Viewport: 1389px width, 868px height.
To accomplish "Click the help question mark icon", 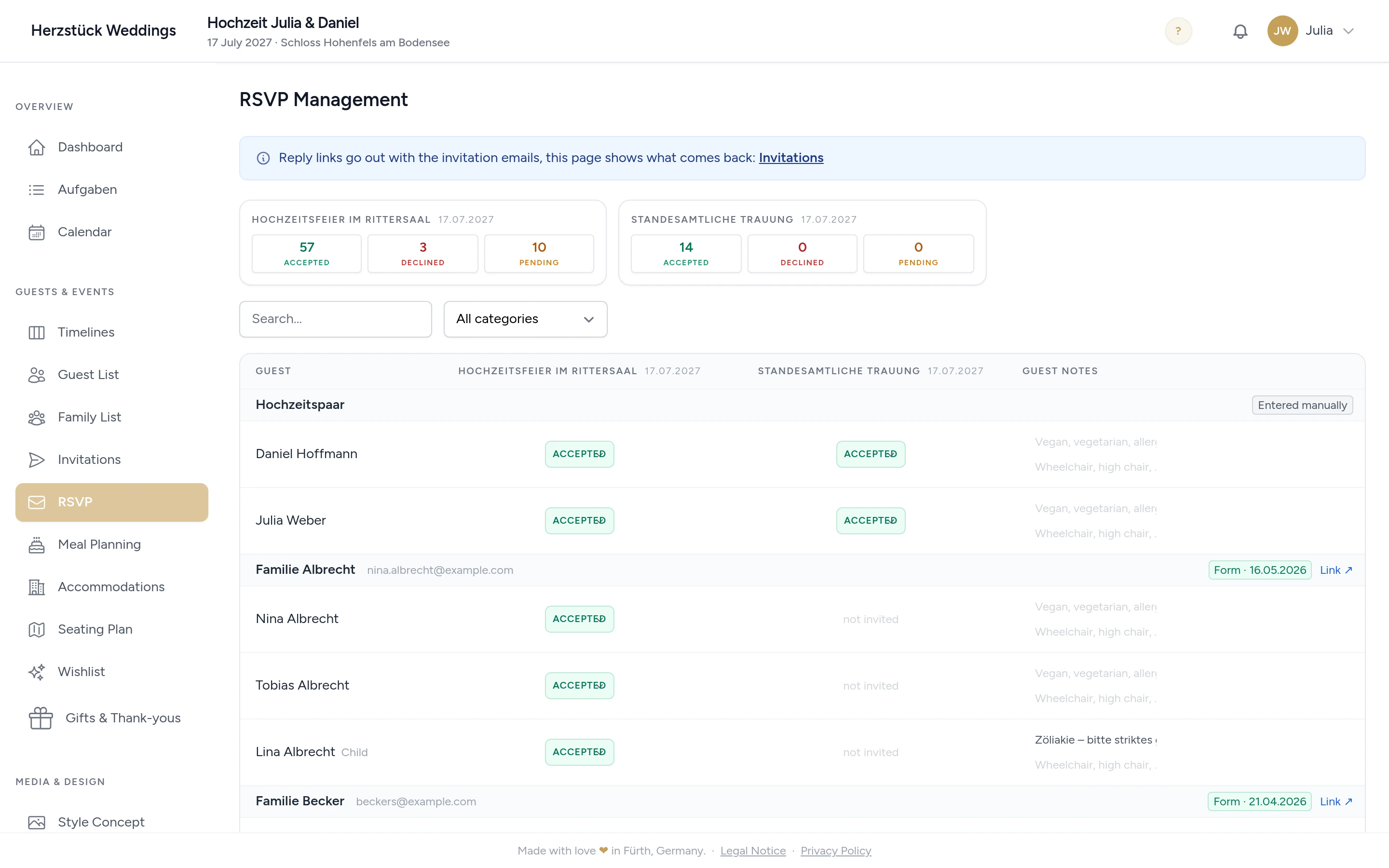I will 1178,31.
